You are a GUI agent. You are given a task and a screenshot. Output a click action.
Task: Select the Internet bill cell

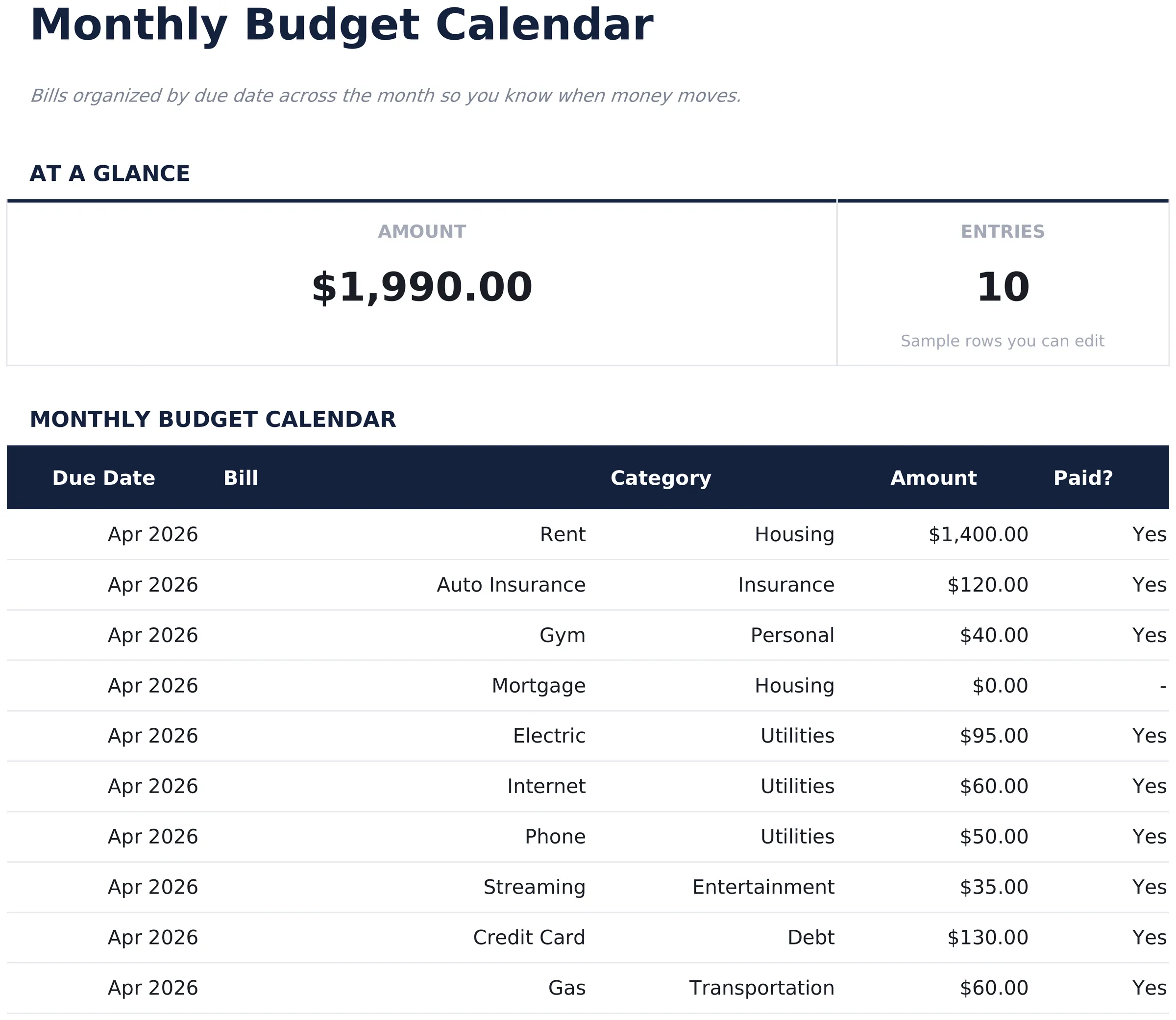point(546,787)
